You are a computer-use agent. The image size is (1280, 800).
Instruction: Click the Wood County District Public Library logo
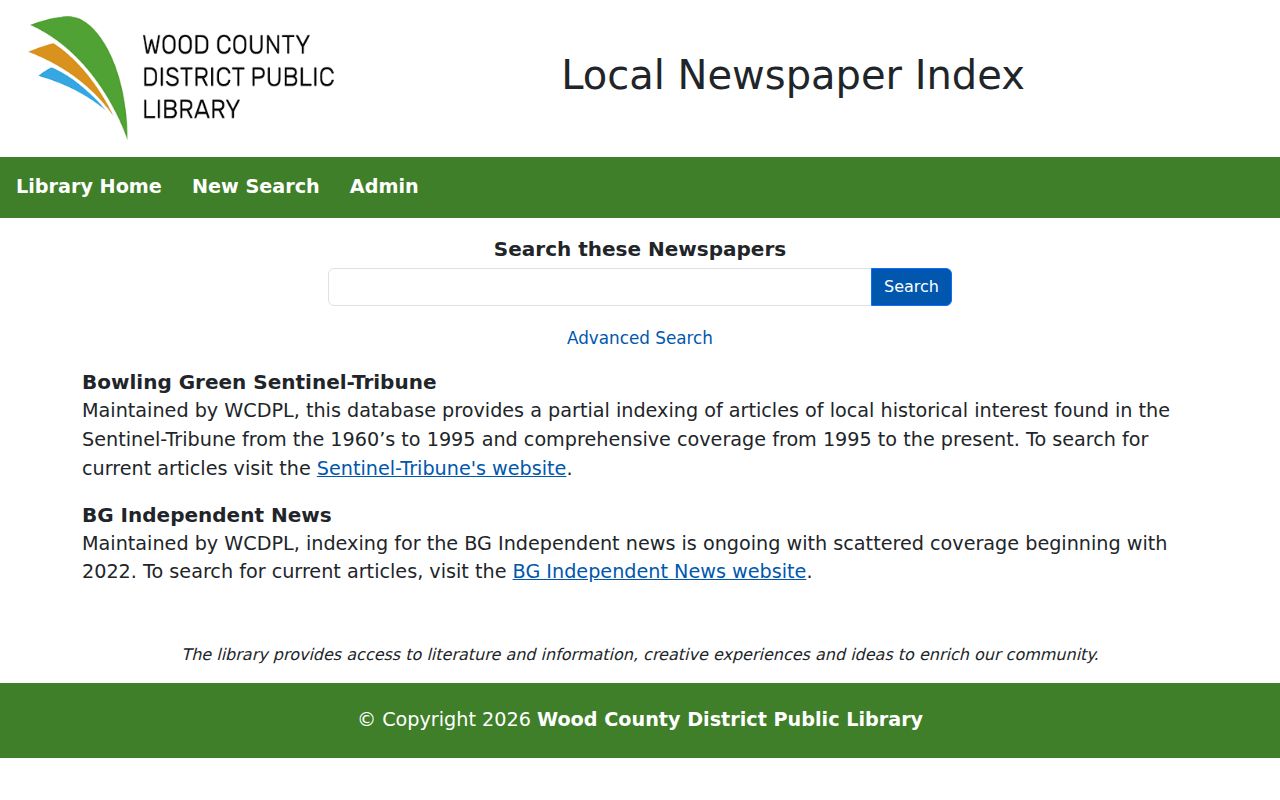coord(181,77)
